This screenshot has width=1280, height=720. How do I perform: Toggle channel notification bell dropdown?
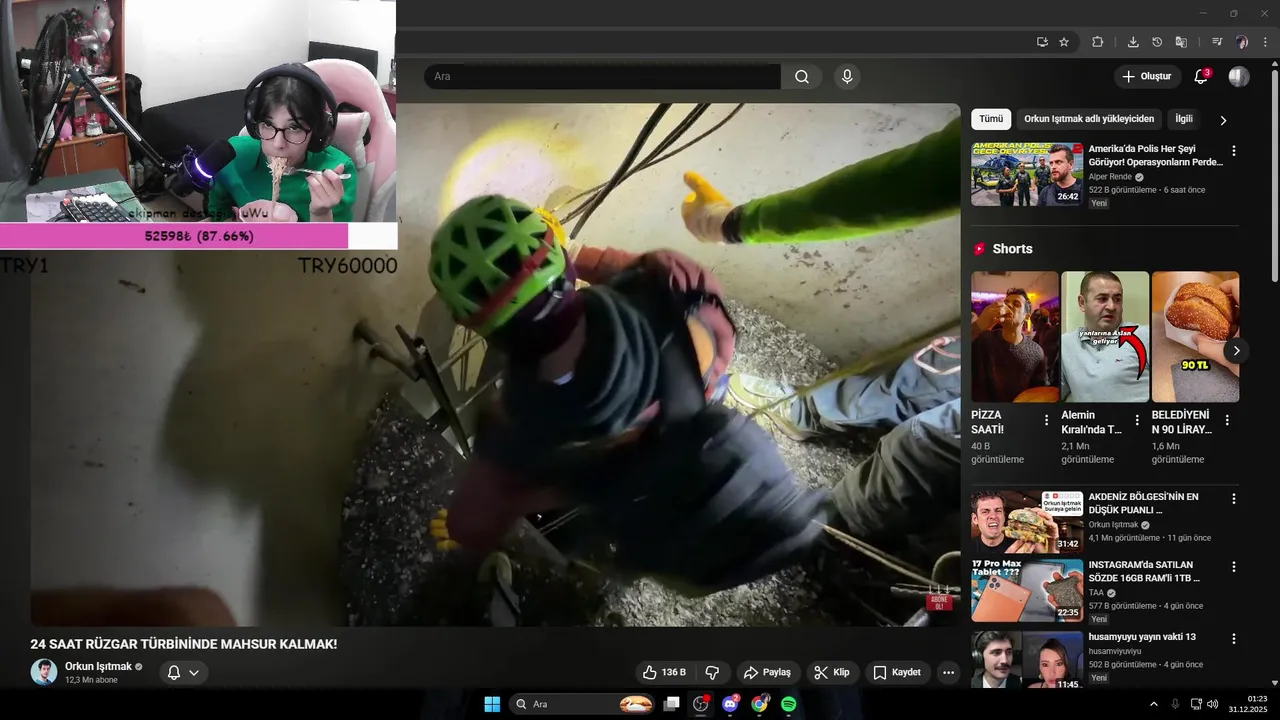[183, 672]
